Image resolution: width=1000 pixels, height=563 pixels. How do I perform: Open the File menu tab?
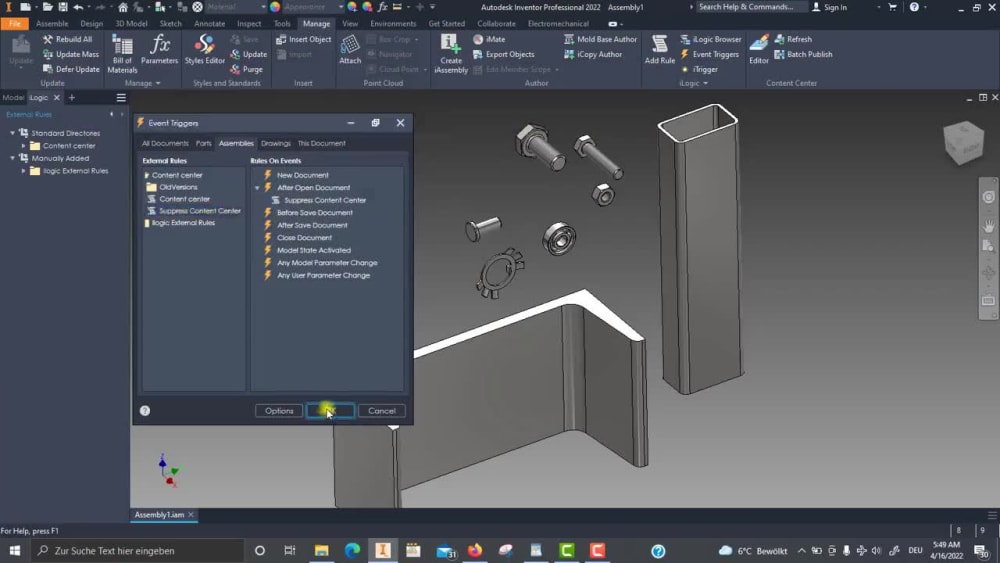[15, 24]
